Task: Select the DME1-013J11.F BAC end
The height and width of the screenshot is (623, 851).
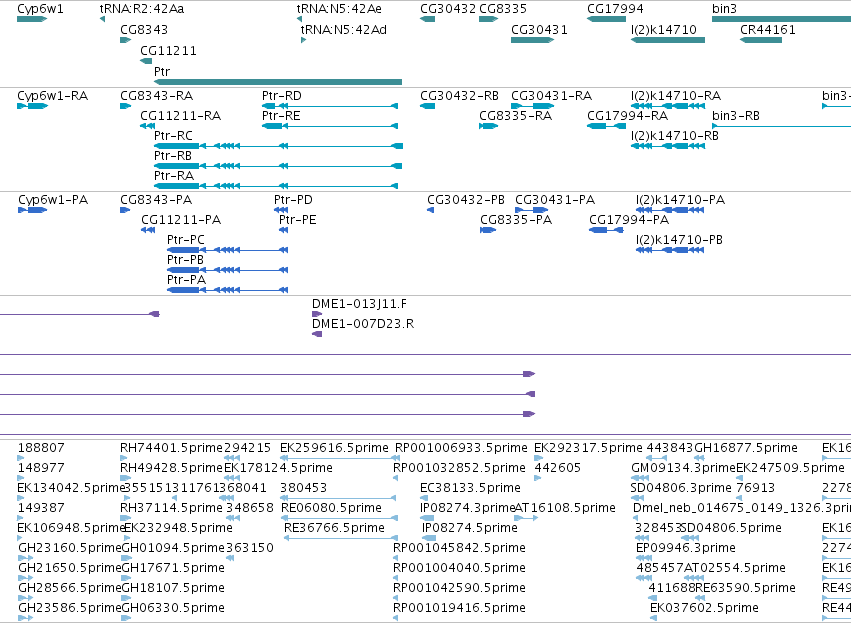Action: [x=317, y=314]
